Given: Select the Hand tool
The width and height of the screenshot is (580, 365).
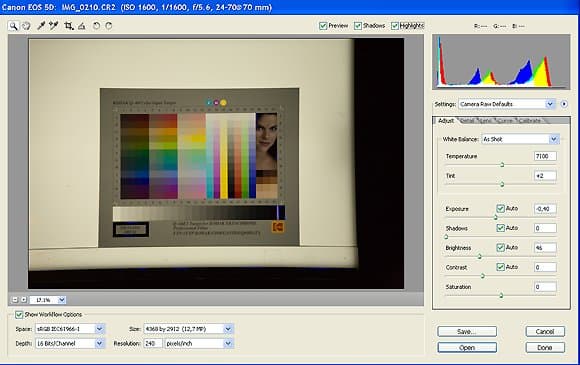Looking at the screenshot, I should point(26,26).
